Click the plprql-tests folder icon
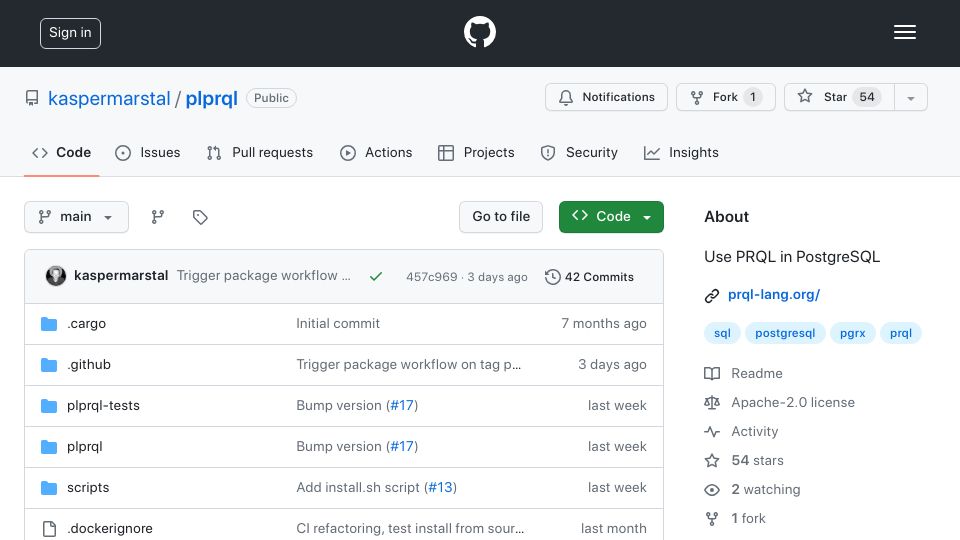 49,405
